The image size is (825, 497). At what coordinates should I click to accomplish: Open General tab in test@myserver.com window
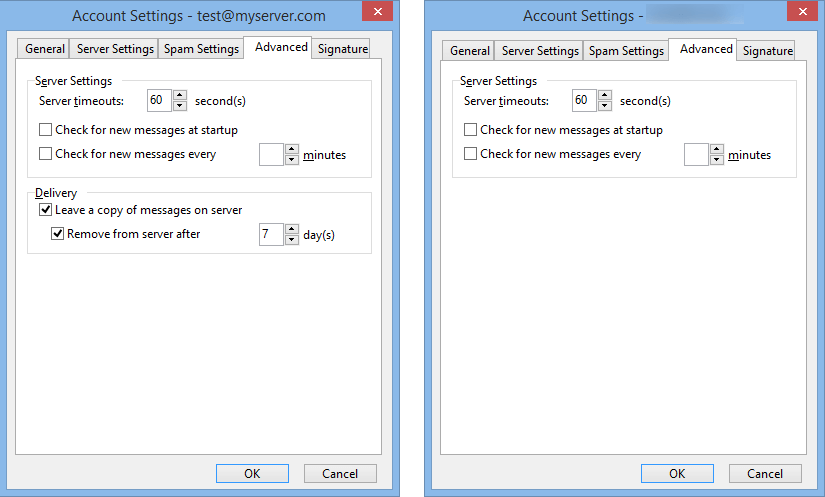click(x=43, y=49)
